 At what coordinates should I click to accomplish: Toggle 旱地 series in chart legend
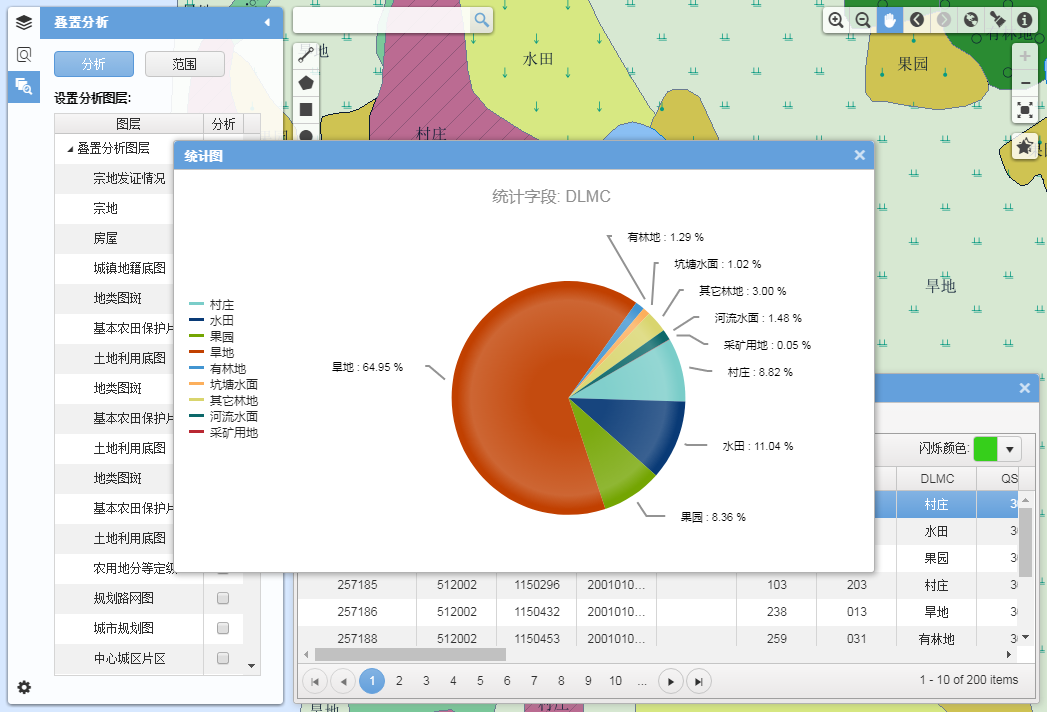(212, 353)
